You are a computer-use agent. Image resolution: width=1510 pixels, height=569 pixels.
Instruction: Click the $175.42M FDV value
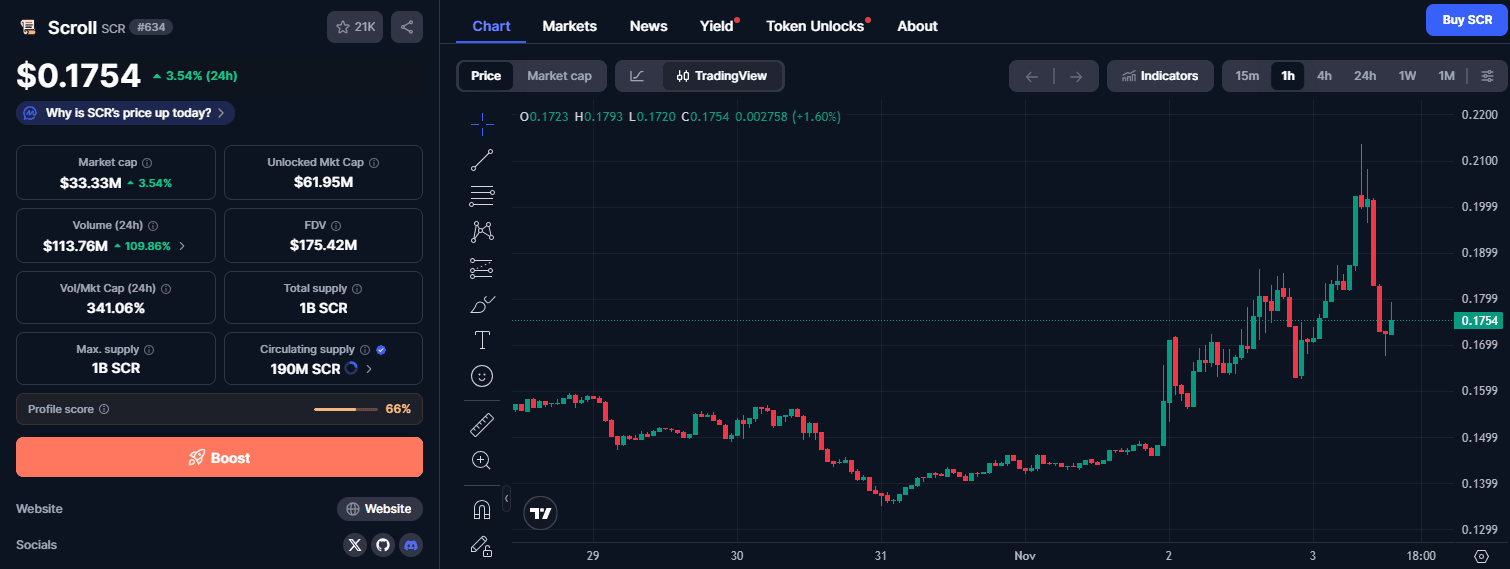pyautogui.click(x=323, y=245)
